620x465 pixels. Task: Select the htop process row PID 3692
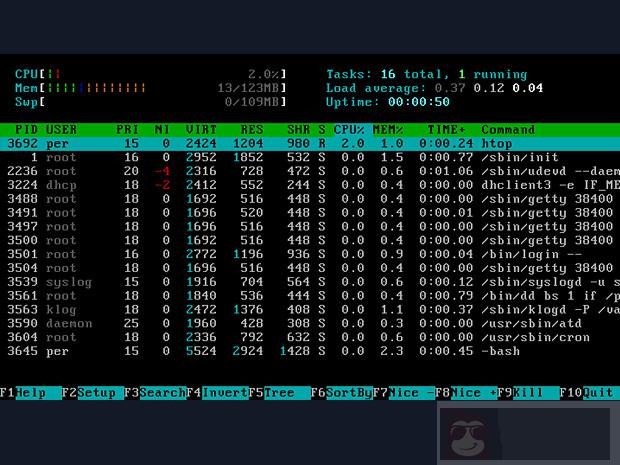pos(310,143)
